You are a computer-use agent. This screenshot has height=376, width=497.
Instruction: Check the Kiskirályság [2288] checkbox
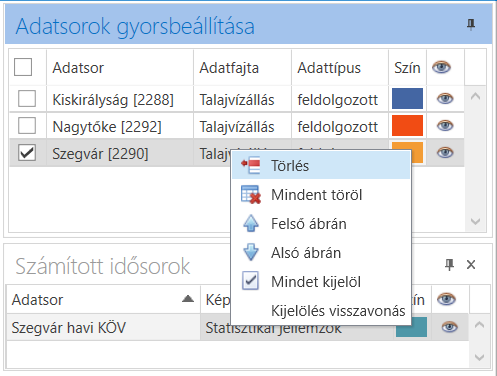click(27, 99)
